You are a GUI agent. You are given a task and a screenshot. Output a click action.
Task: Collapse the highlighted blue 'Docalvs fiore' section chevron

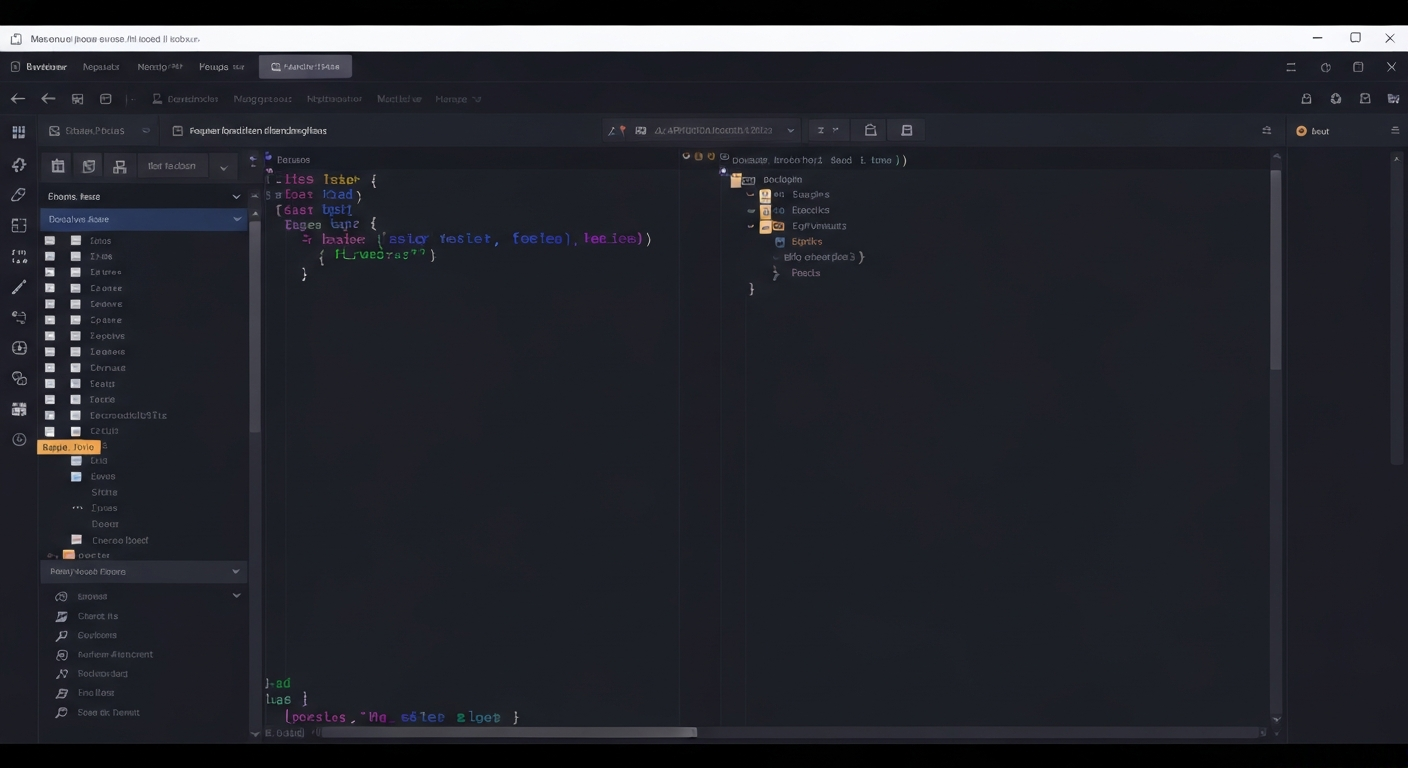(237, 219)
